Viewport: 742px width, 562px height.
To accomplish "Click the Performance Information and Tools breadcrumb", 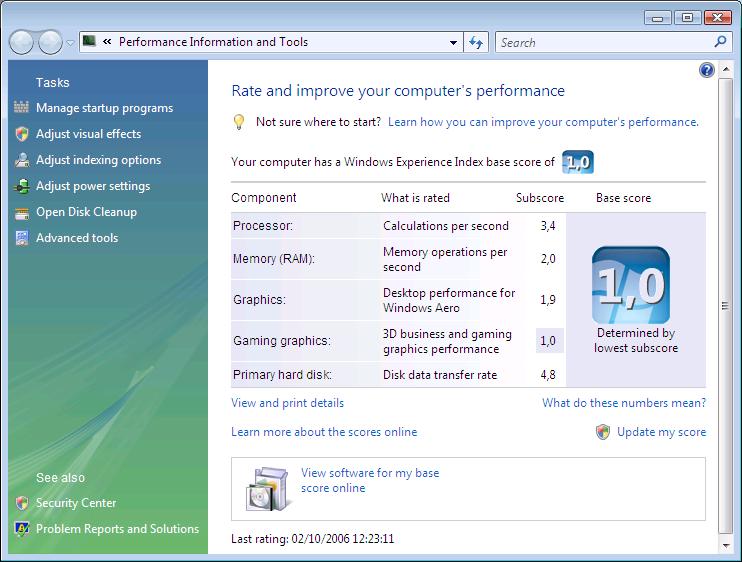I will (213, 42).
